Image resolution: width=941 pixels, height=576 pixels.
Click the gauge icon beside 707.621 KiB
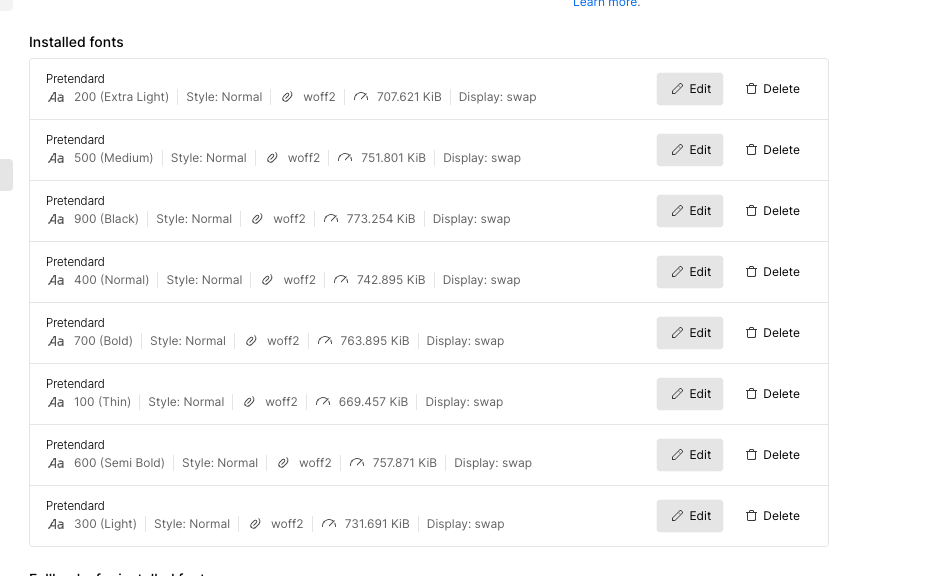click(361, 97)
